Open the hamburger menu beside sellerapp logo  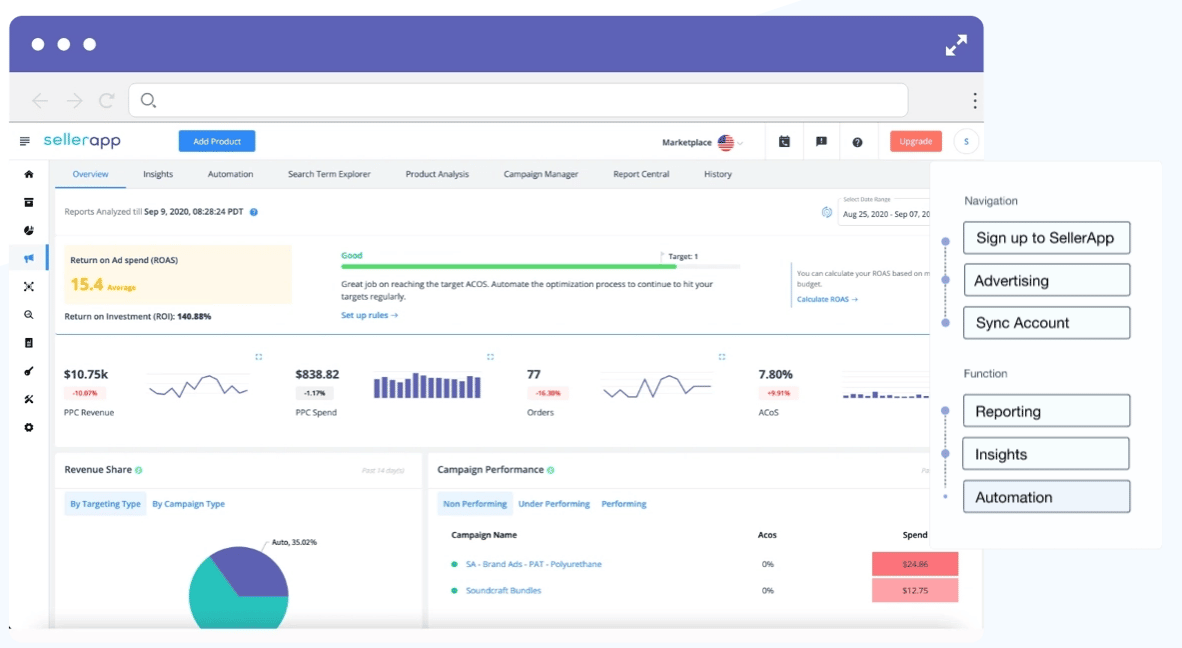[x=25, y=141]
